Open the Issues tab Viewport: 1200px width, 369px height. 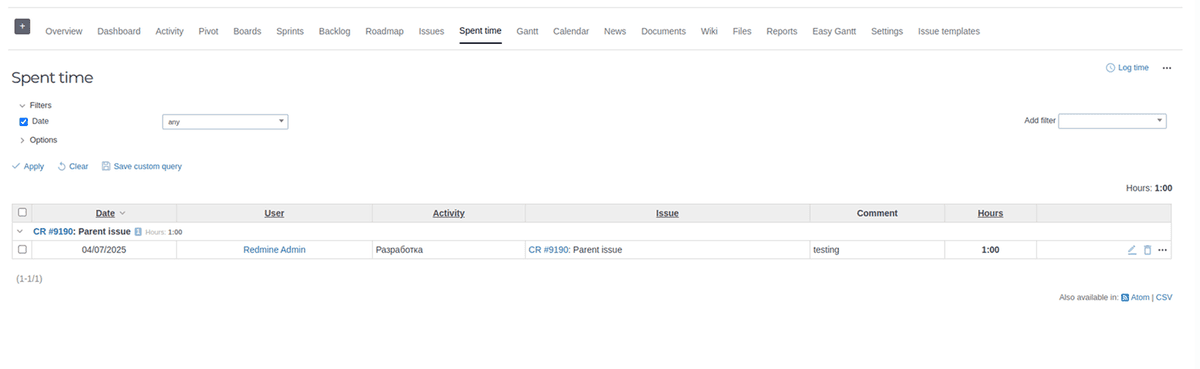tap(432, 31)
